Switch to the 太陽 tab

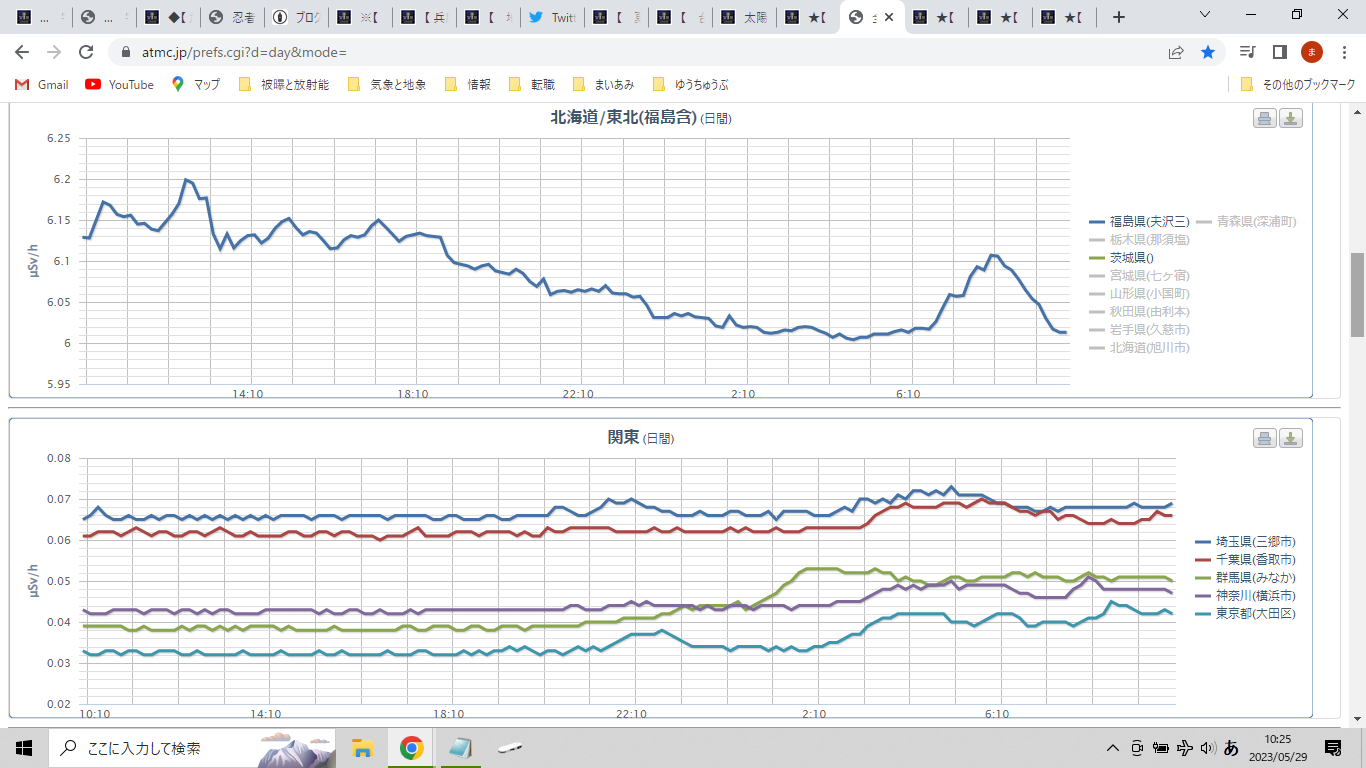pyautogui.click(x=744, y=17)
